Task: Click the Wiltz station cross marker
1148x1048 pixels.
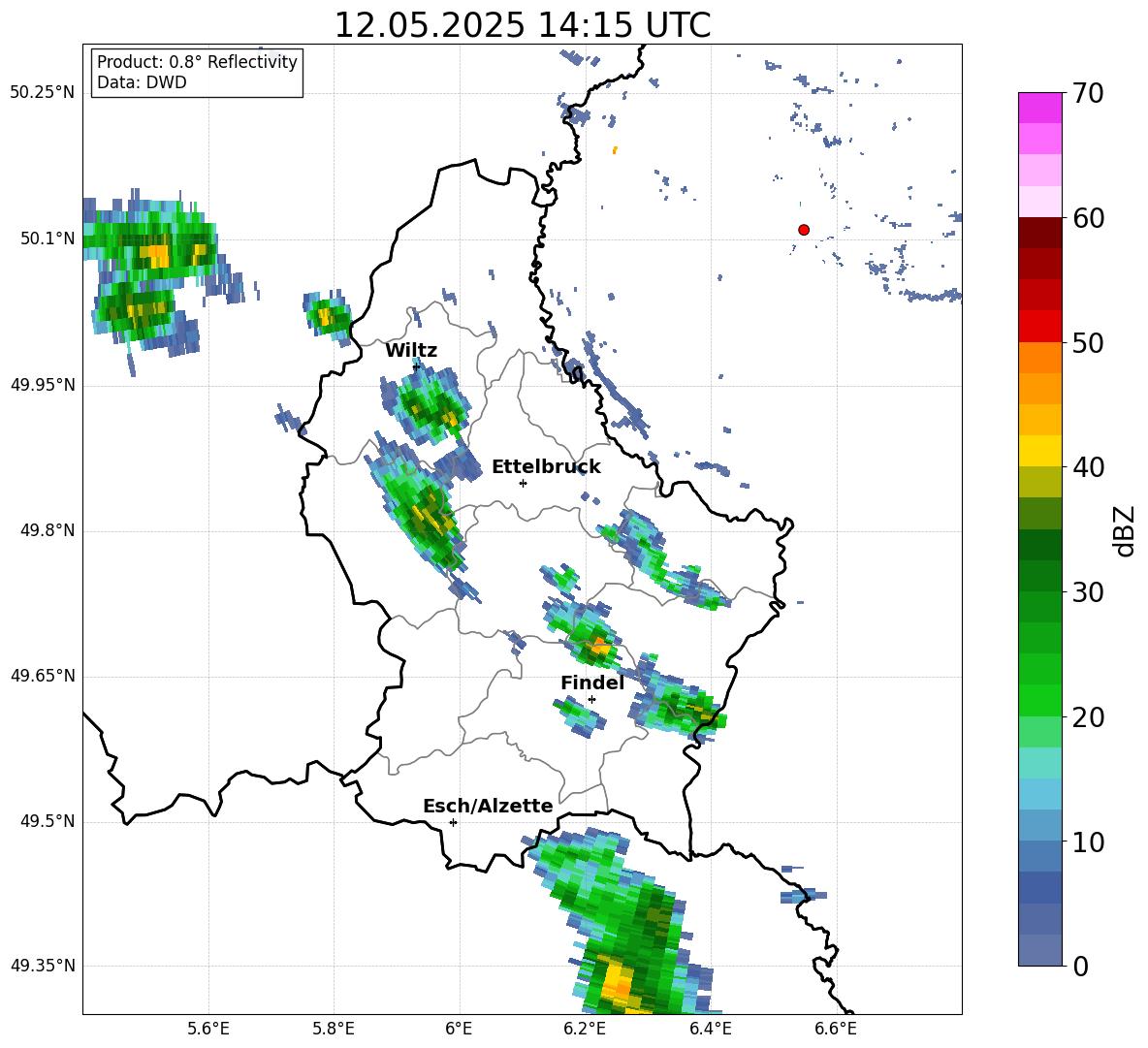Action: (416, 365)
